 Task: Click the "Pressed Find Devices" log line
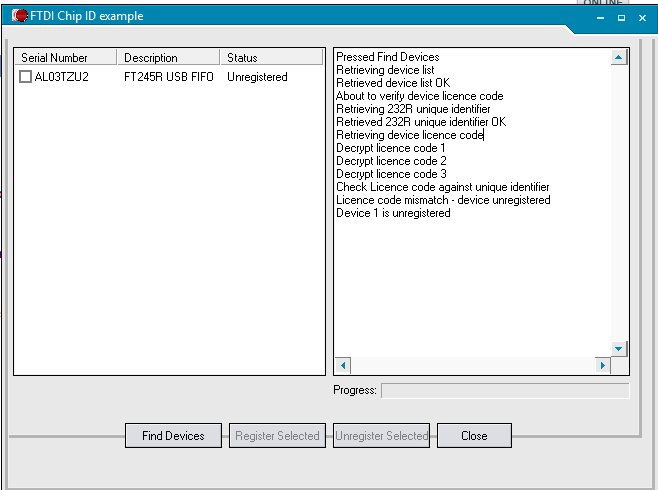click(x=388, y=57)
